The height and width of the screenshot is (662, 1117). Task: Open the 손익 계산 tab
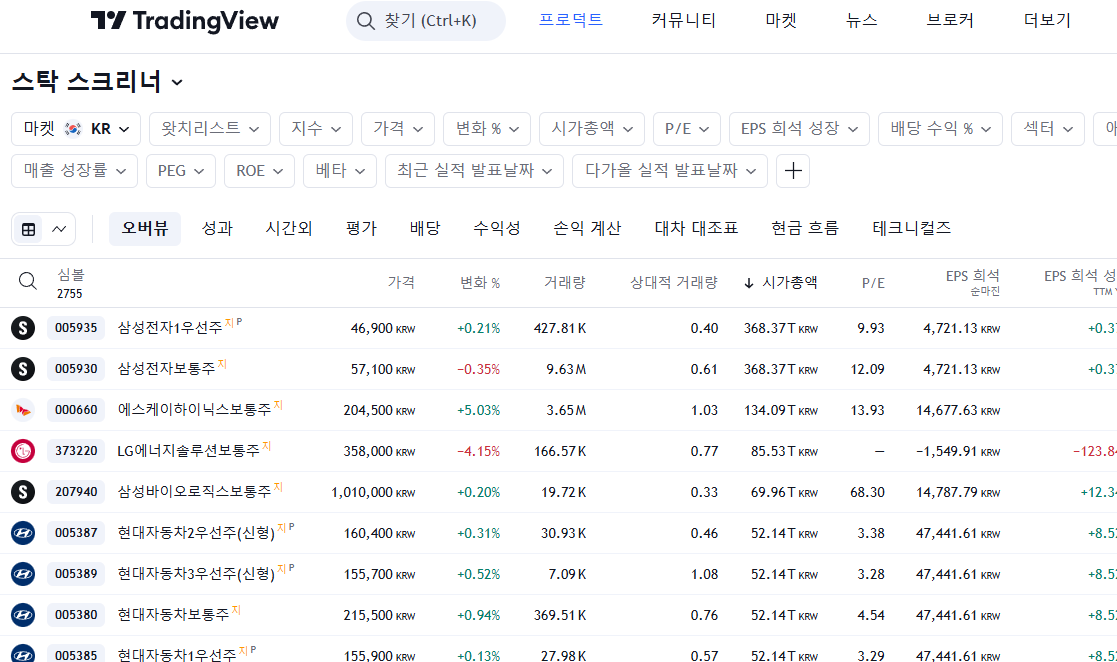[x=587, y=229]
